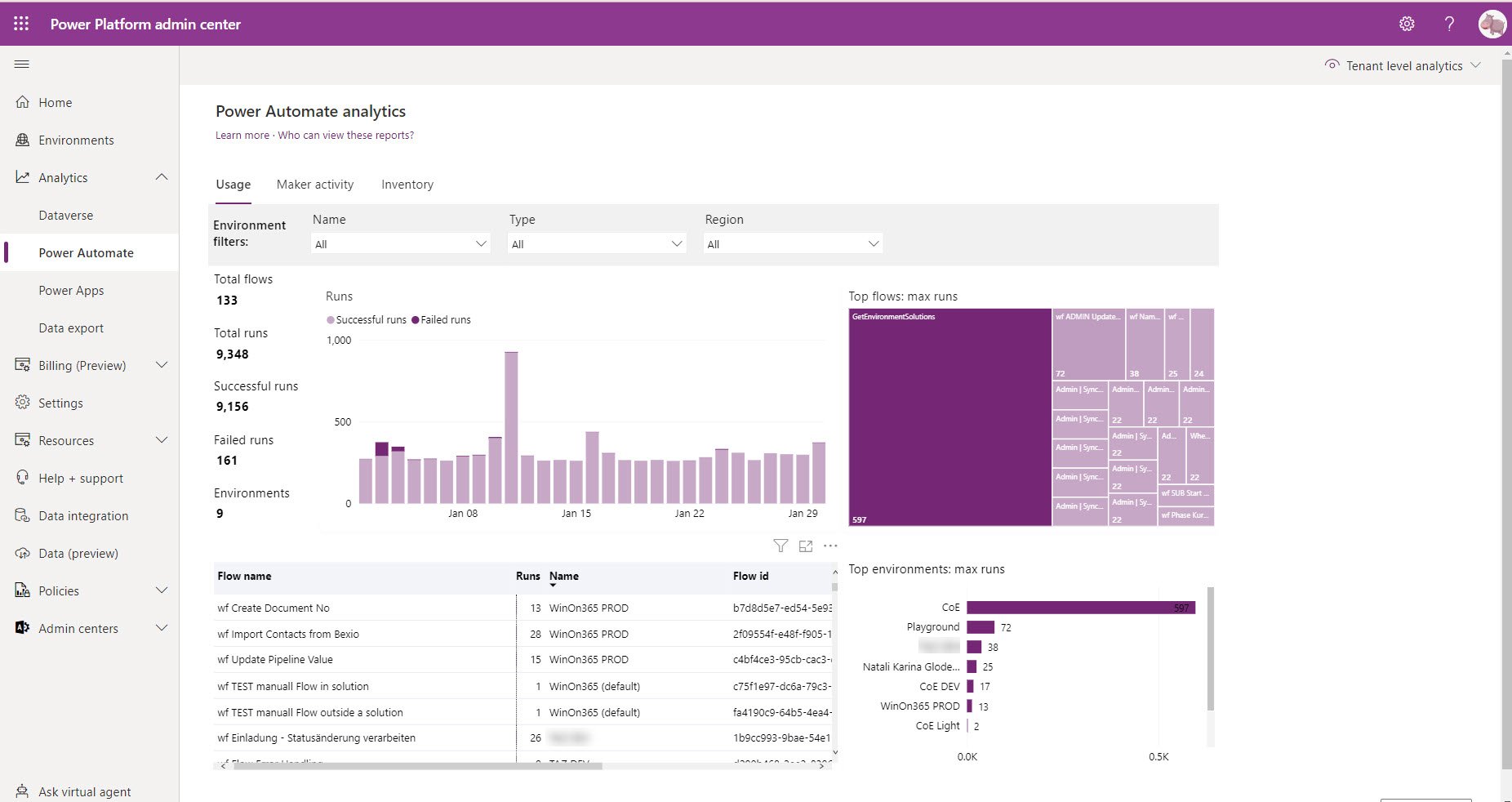Click the page vertical scrollbar

1506,413
